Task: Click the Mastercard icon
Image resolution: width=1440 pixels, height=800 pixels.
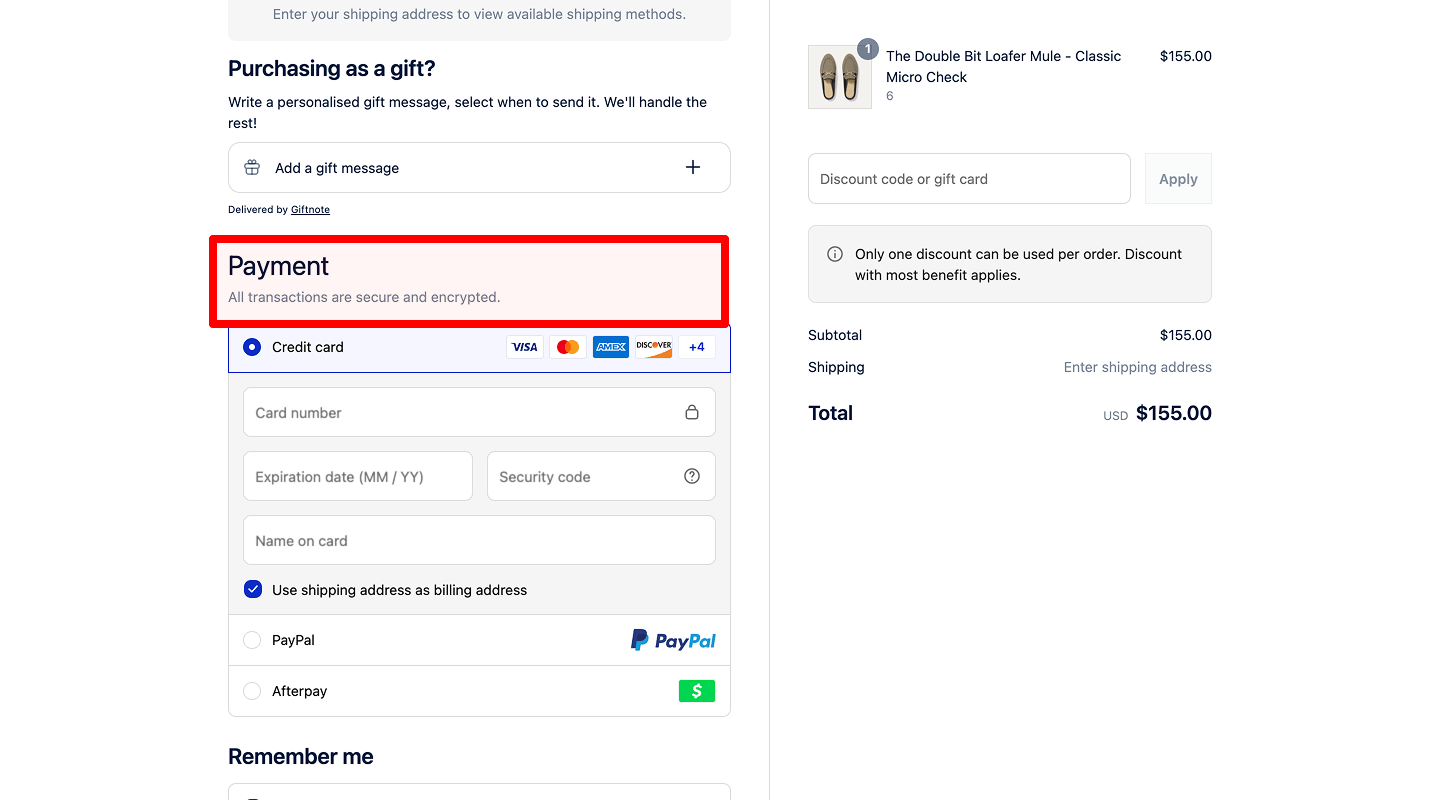Action: (567, 346)
